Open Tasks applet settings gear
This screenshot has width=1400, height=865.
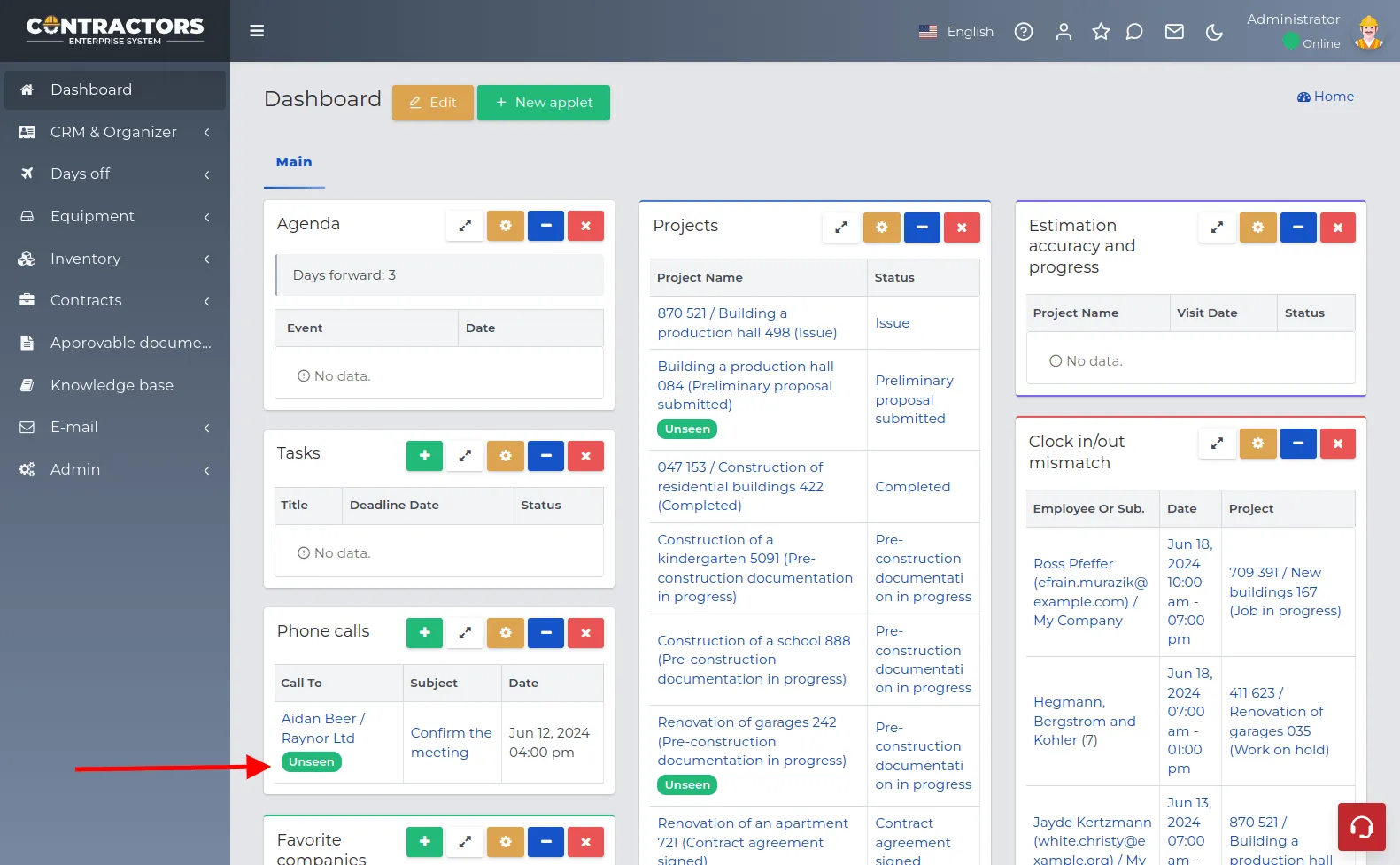tap(506, 456)
